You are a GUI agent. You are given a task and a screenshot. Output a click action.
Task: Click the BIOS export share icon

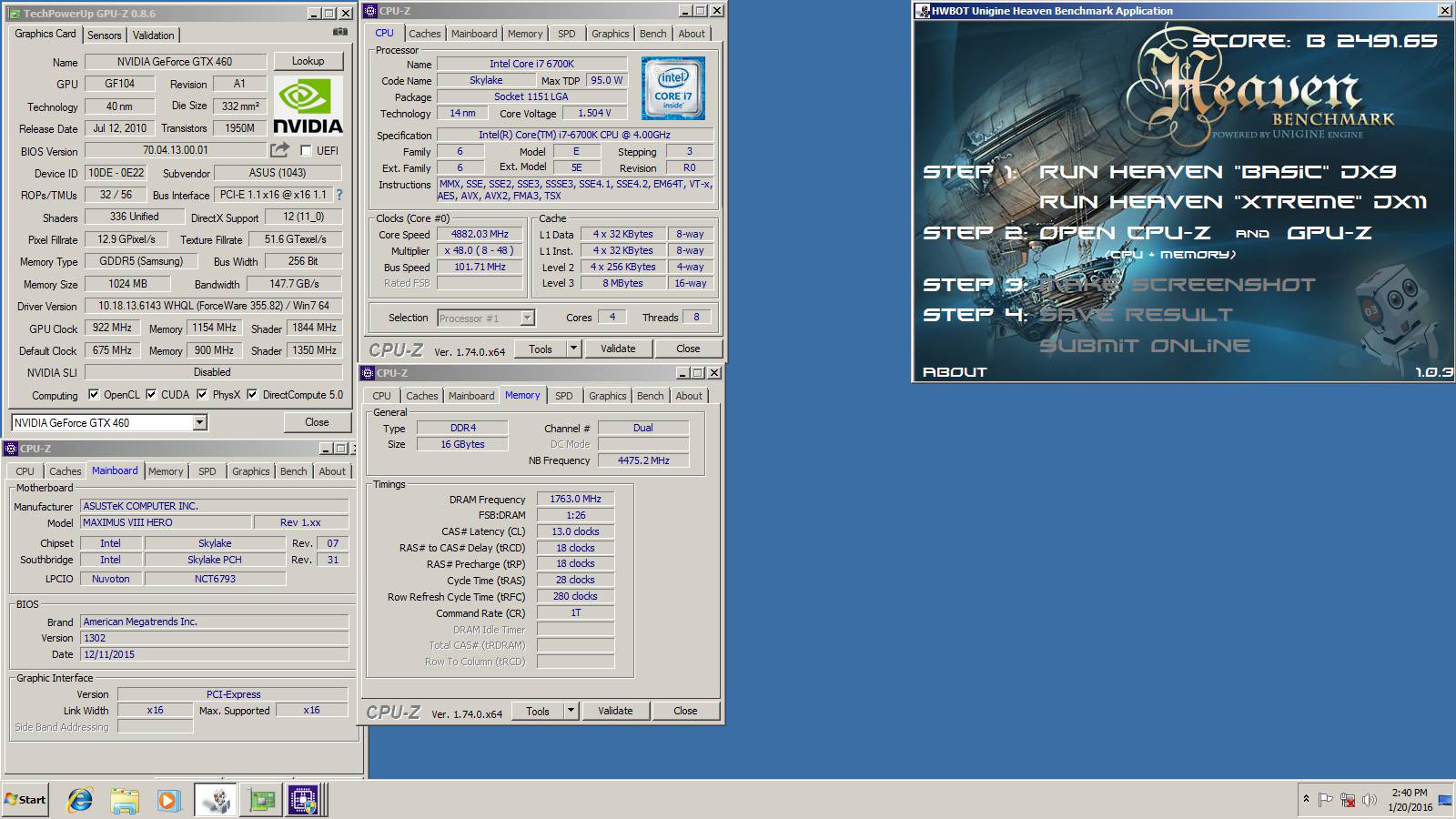[x=279, y=150]
